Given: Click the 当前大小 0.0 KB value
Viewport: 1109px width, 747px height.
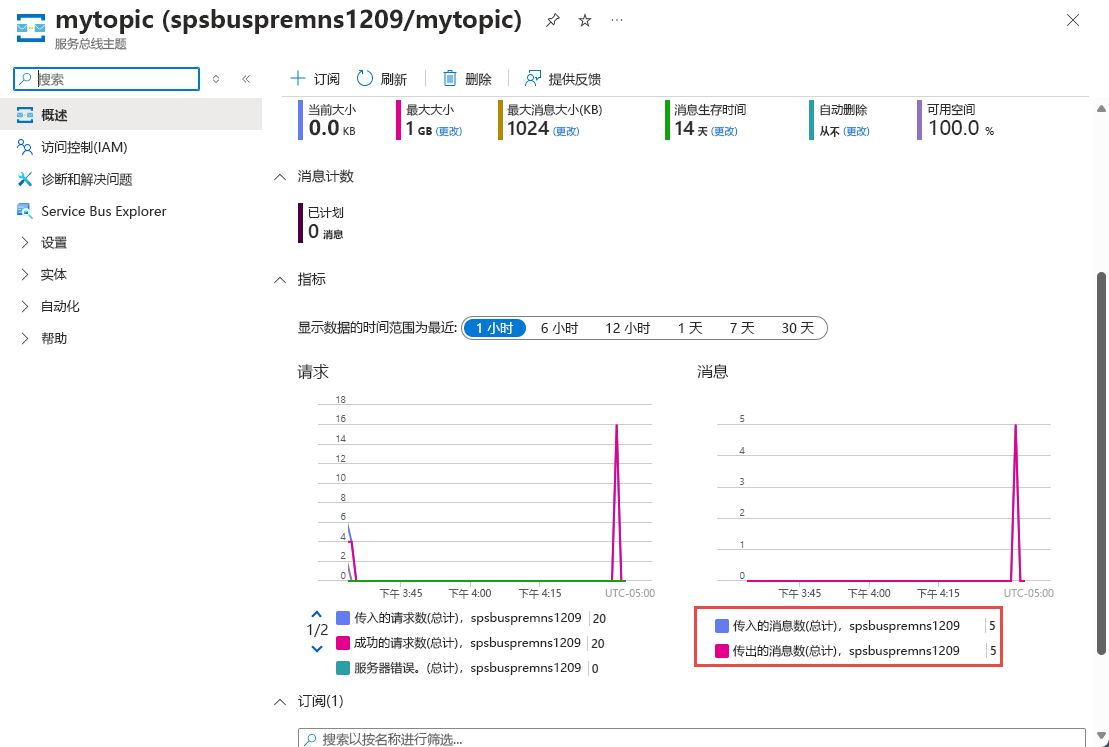Looking at the screenshot, I should pyautogui.click(x=332, y=129).
